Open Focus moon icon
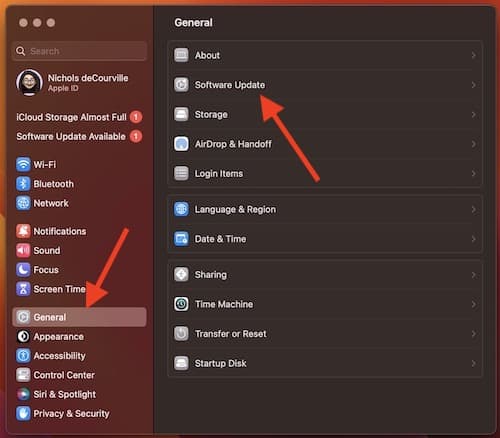The width and height of the screenshot is (500, 438). (23, 270)
